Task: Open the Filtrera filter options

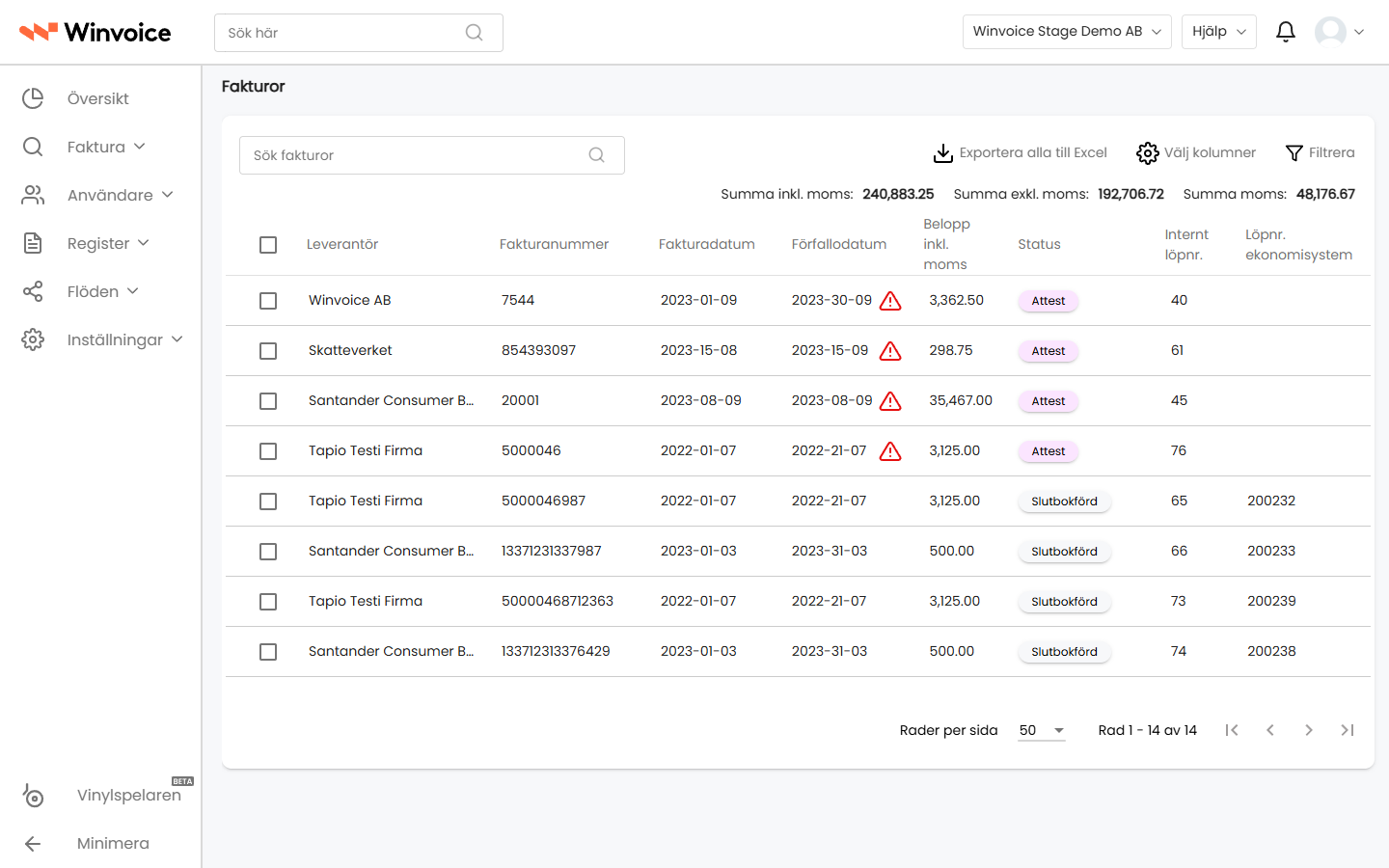Action: pyautogui.click(x=1320, y=153)
